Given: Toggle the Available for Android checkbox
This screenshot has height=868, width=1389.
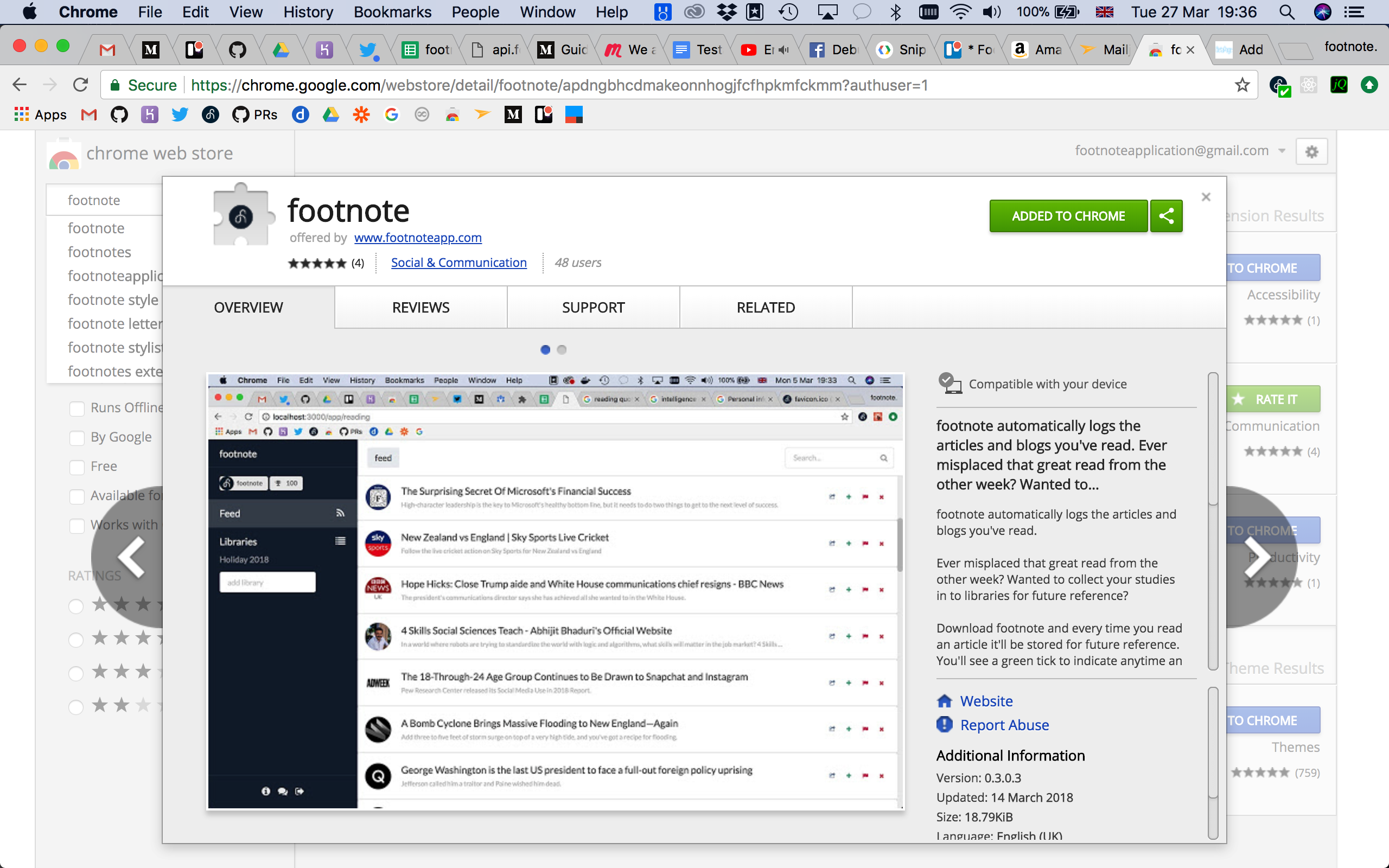Looking at the screenshot, I should tap(77, 496).
